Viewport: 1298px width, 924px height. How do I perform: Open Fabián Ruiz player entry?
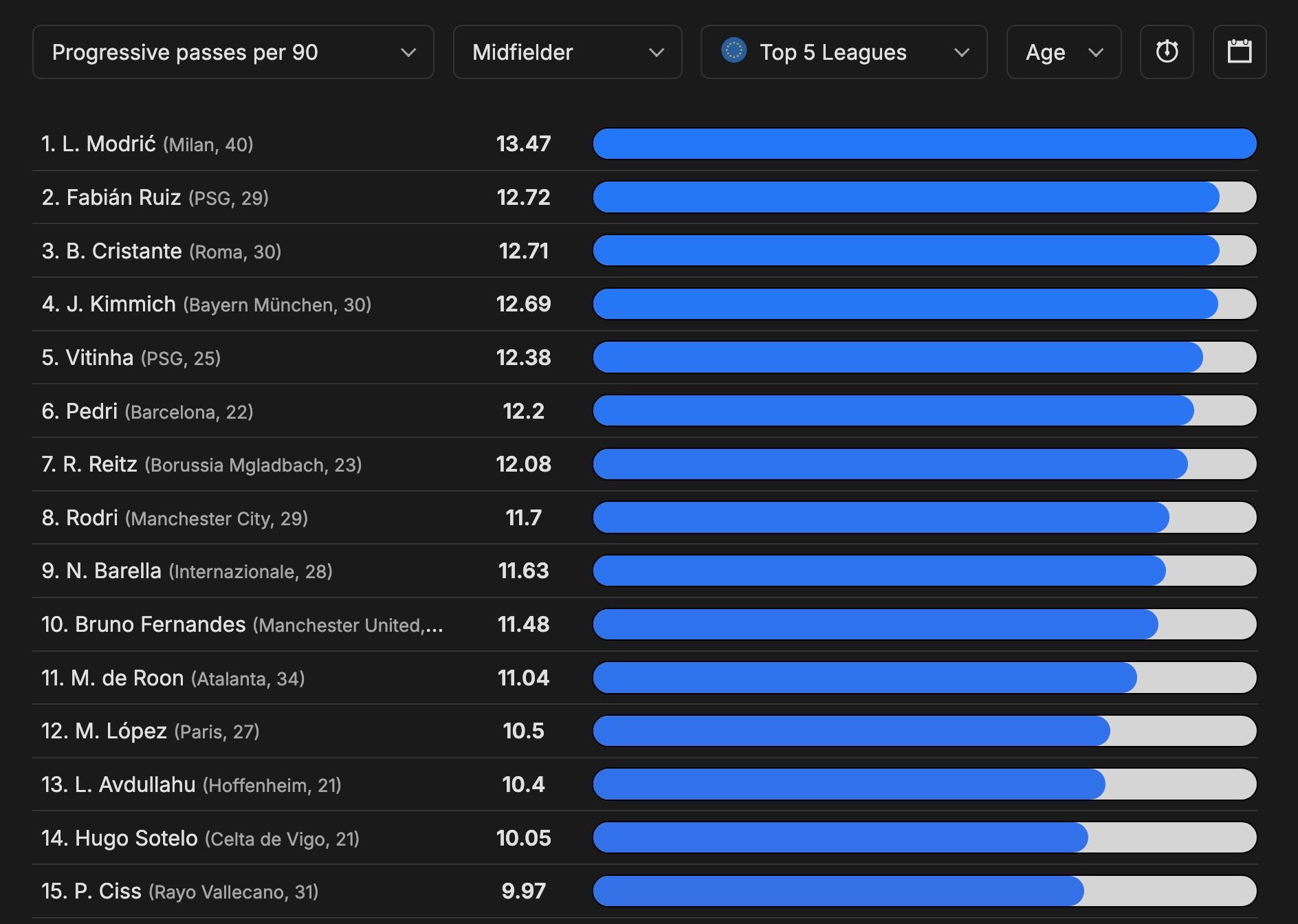[124, 198]
